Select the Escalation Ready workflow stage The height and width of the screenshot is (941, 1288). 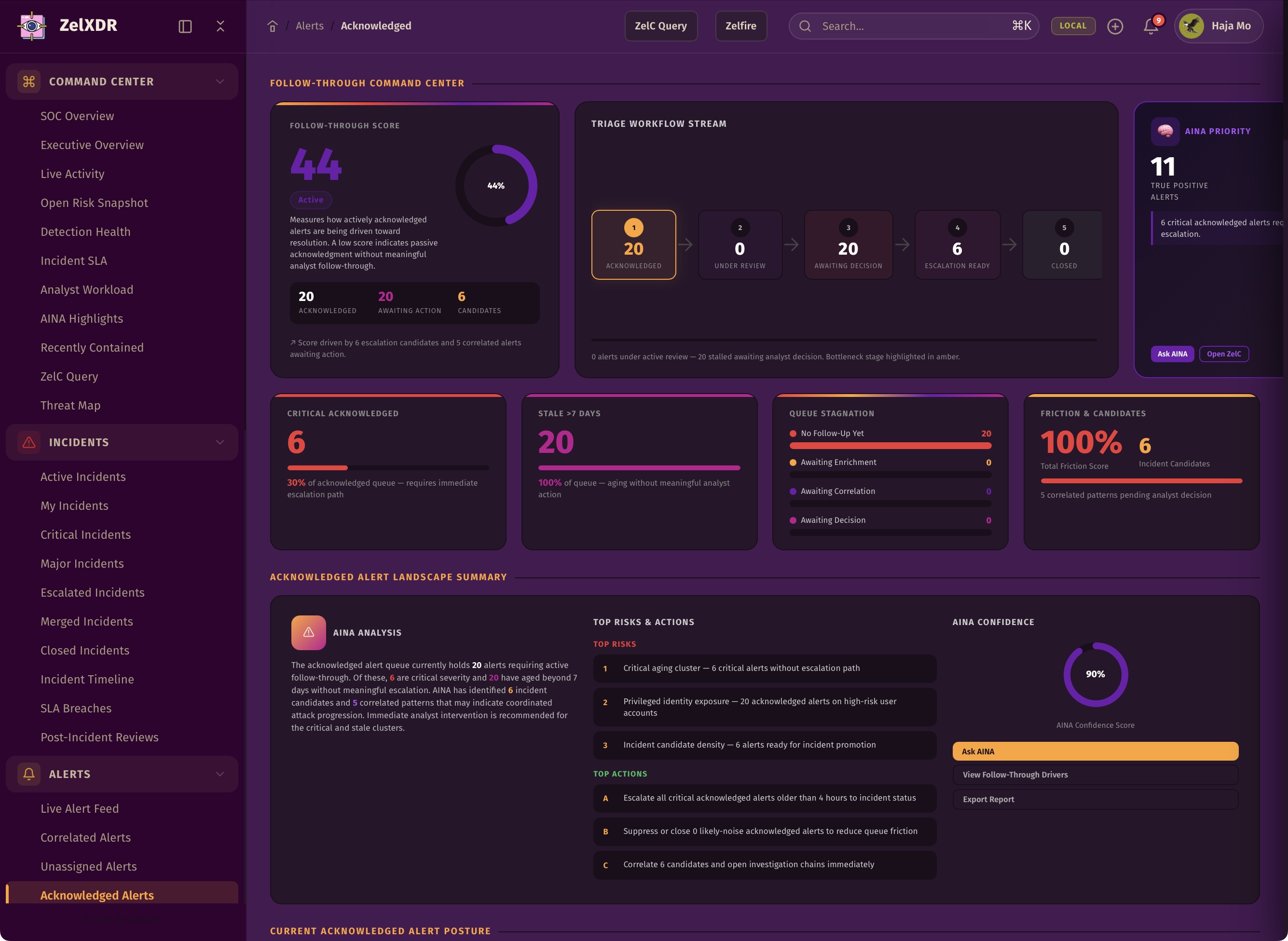957,245
